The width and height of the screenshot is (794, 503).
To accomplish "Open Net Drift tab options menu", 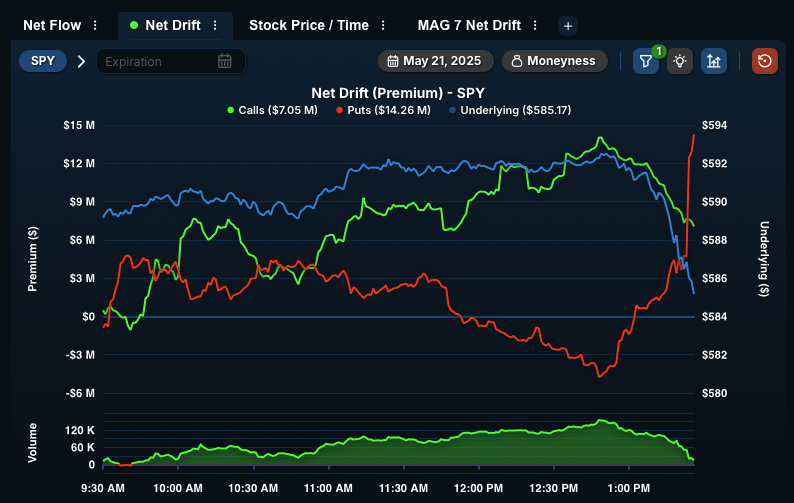I will point(215,25).
